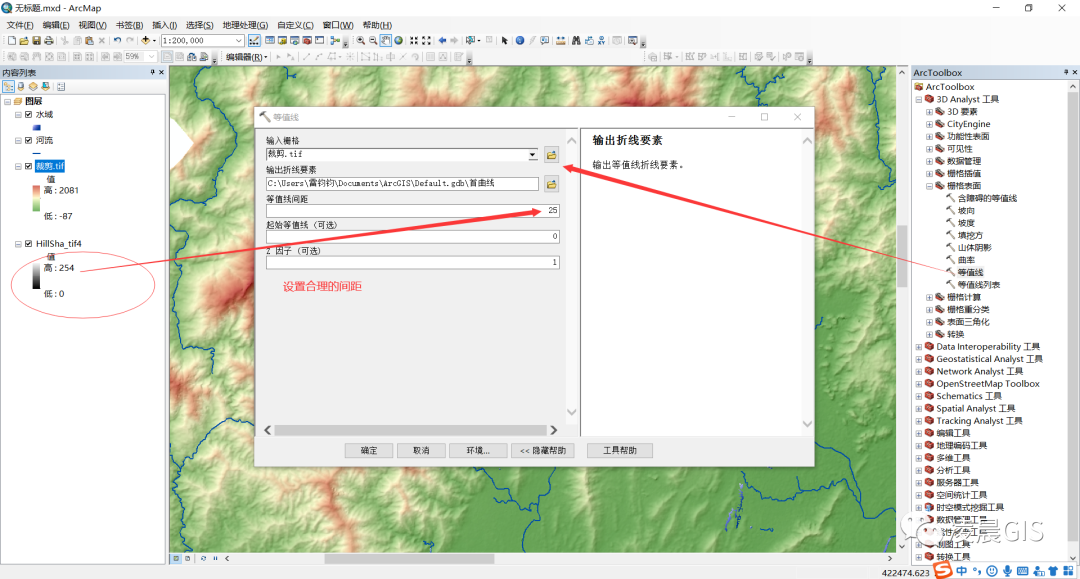1080x579 pixels.
Task: Open the 帮助(H) menu
Action: (x=377, y=25)
